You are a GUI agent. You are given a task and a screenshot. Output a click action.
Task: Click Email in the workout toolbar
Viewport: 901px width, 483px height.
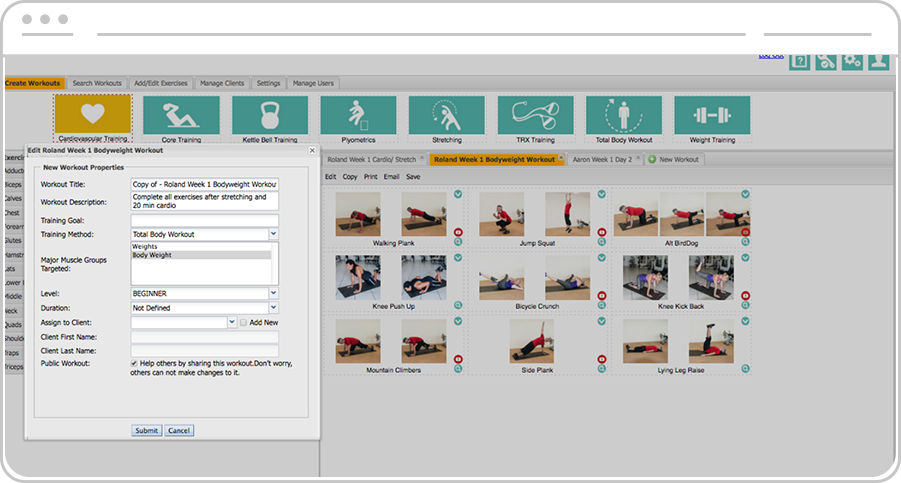click(391, 177)
